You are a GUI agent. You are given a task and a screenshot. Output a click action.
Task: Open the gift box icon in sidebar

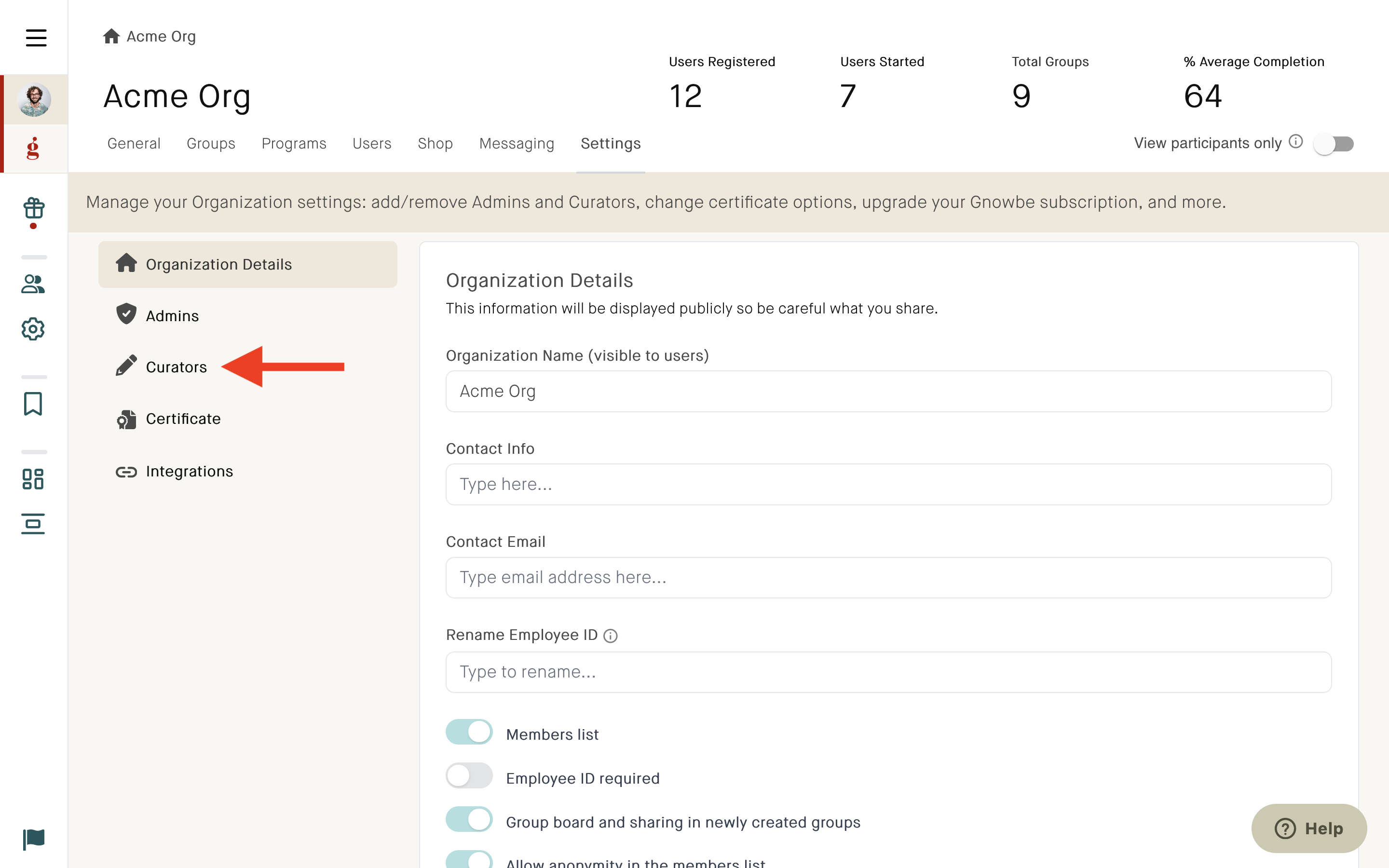tap(34, 209)
